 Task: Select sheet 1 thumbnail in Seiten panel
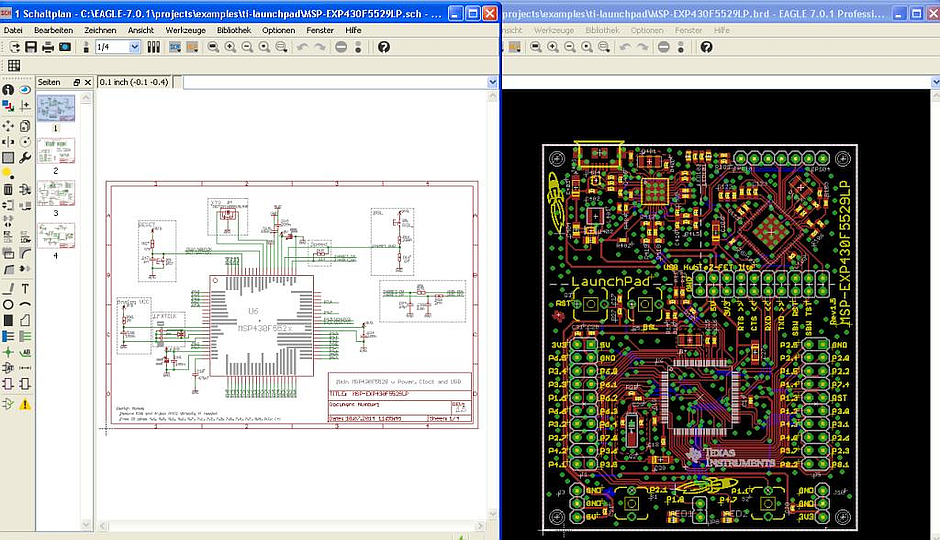[x=56, y=108]
